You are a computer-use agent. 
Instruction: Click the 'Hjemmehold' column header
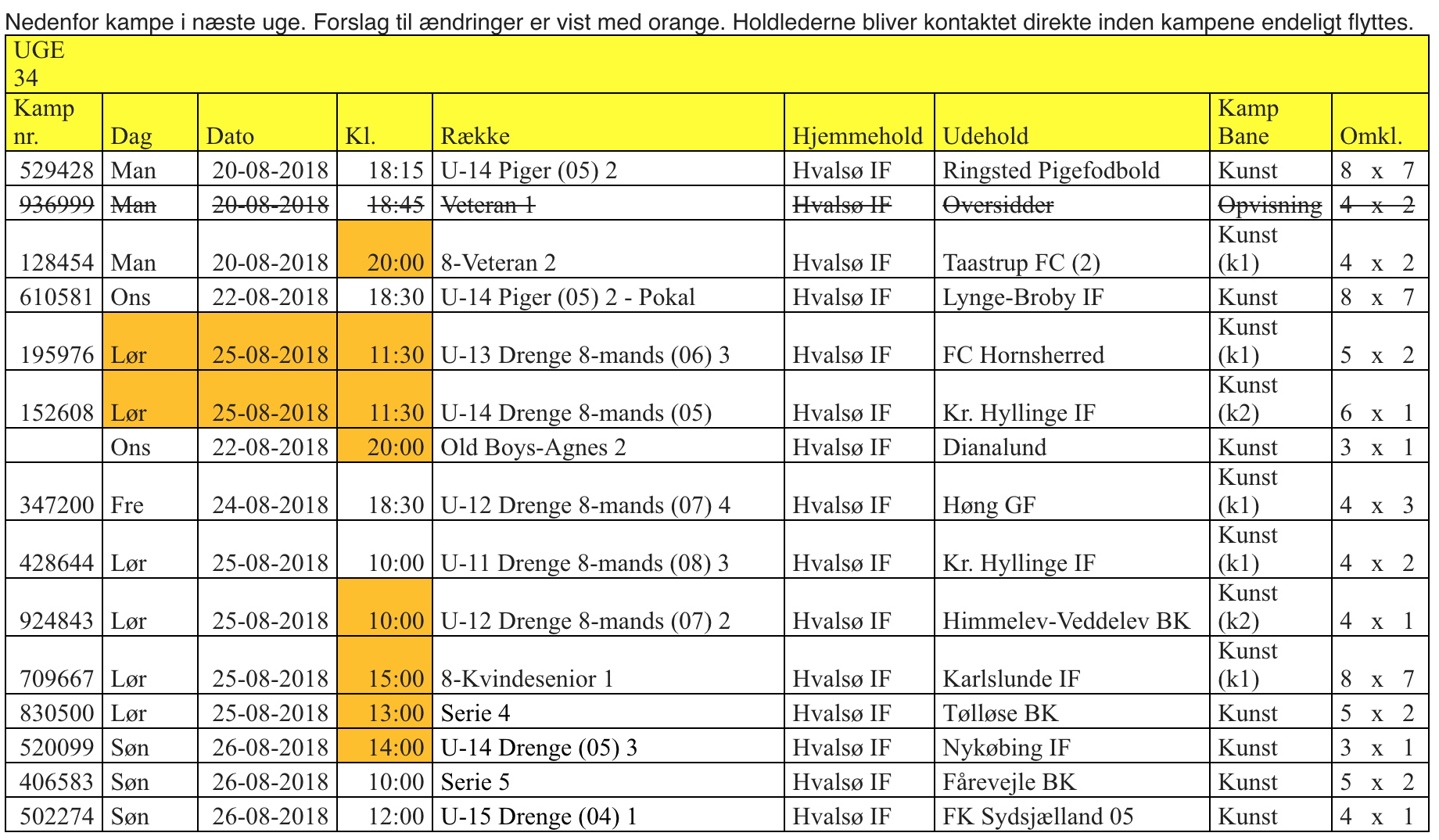coord(859,122)
